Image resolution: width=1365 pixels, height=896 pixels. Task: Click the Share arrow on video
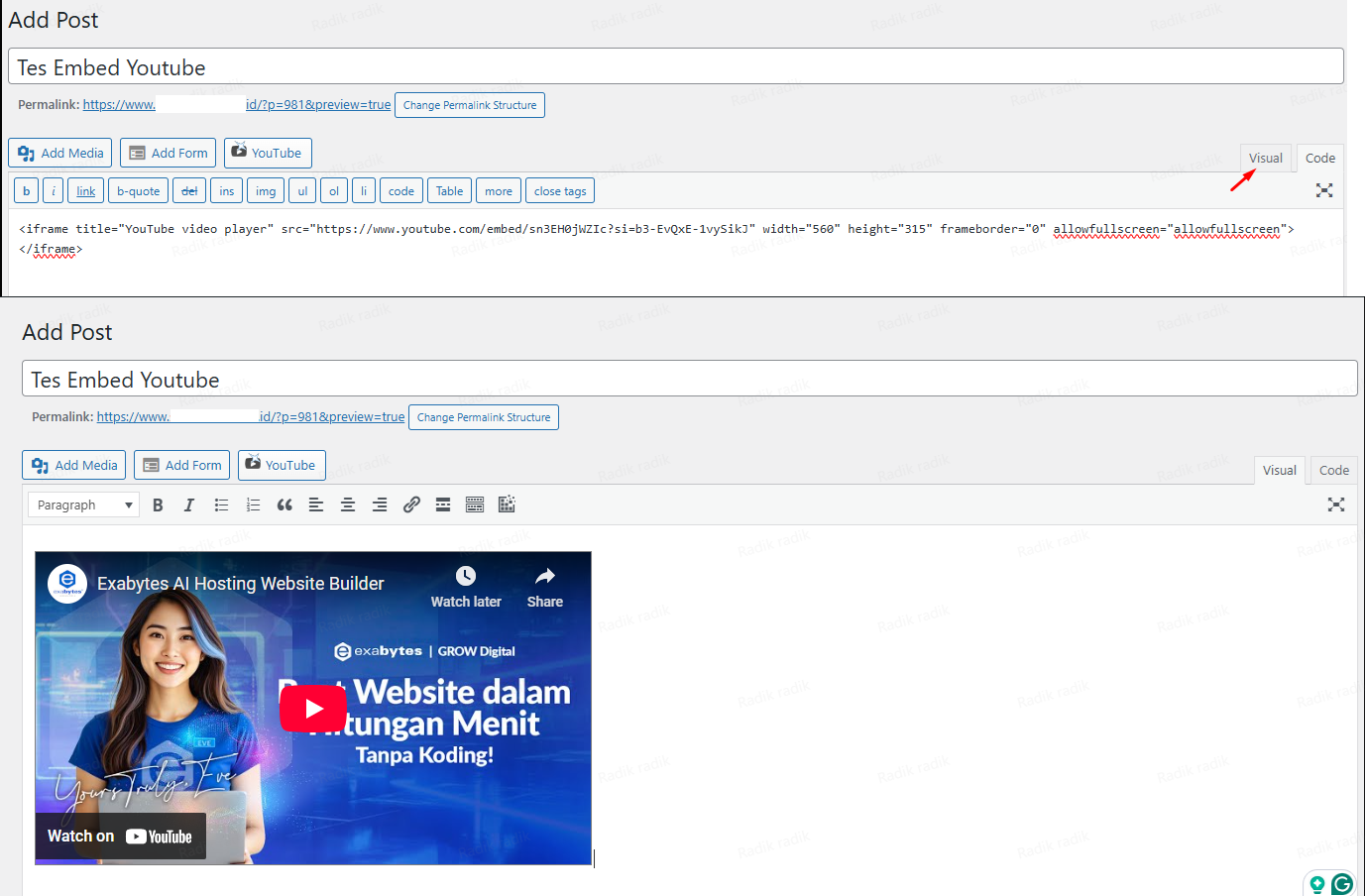pyautogui.click(x=545, y=576)
